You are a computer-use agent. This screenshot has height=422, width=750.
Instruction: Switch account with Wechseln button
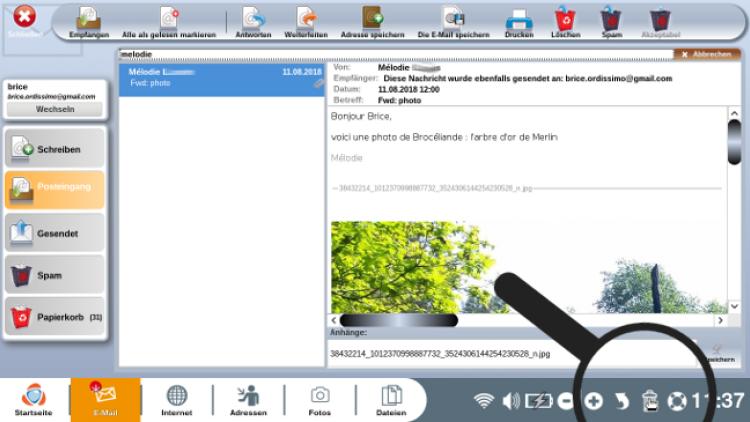coord(55,109)
